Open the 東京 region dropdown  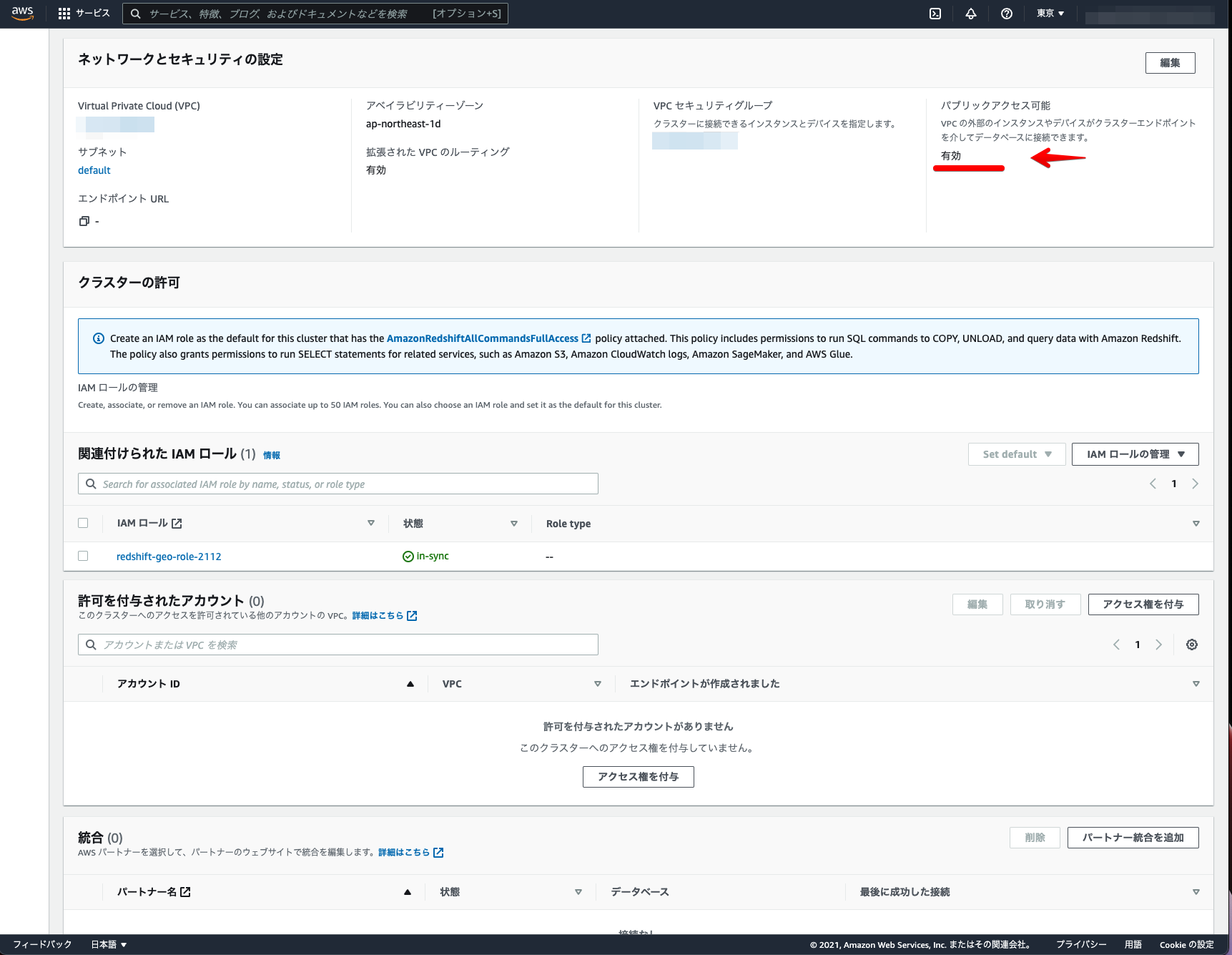coord(1049,13)
